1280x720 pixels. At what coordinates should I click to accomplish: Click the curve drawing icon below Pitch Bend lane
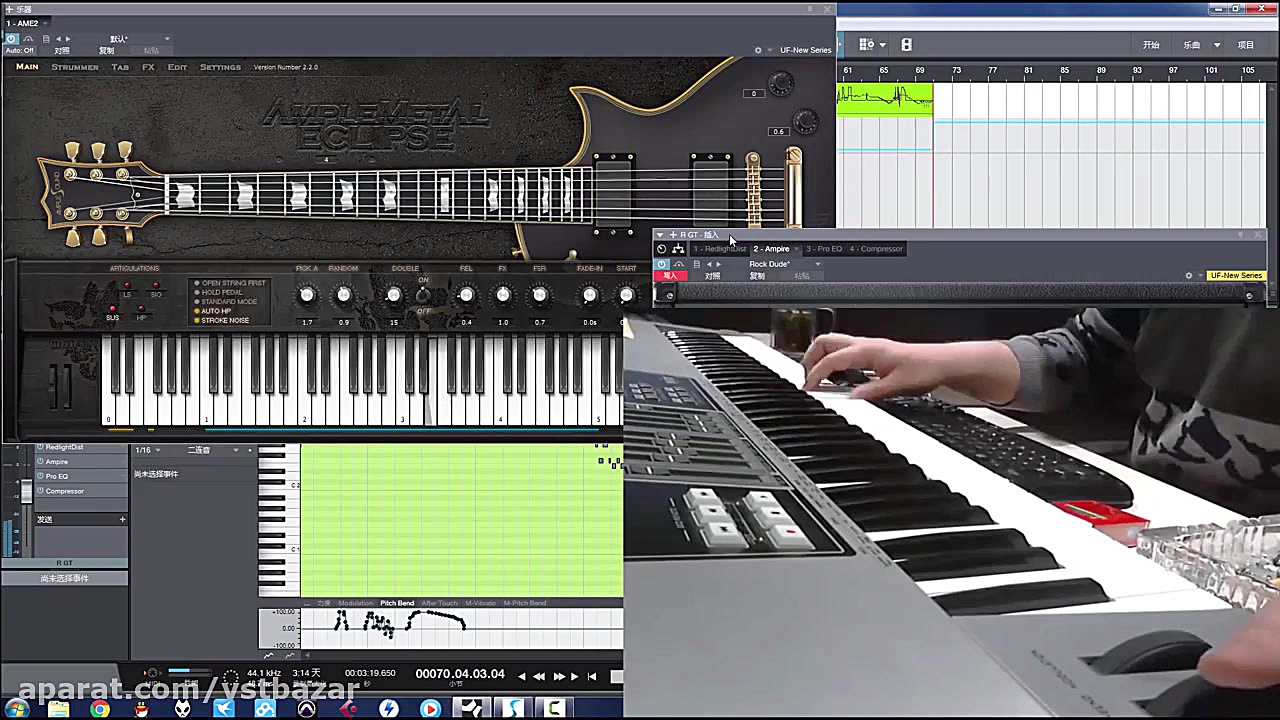[269, 655]
